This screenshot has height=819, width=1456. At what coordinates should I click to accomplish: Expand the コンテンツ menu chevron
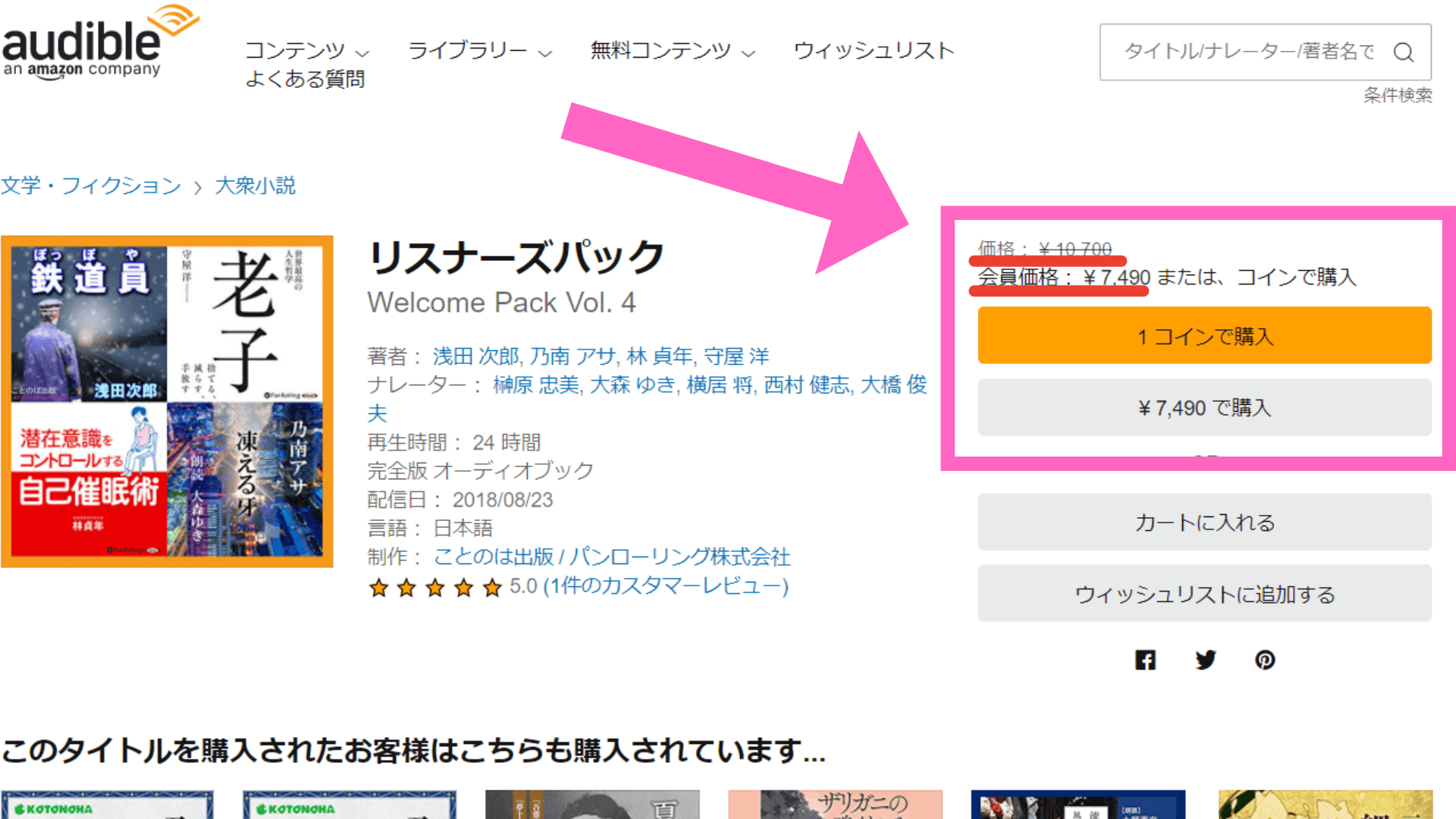[362, 53]
